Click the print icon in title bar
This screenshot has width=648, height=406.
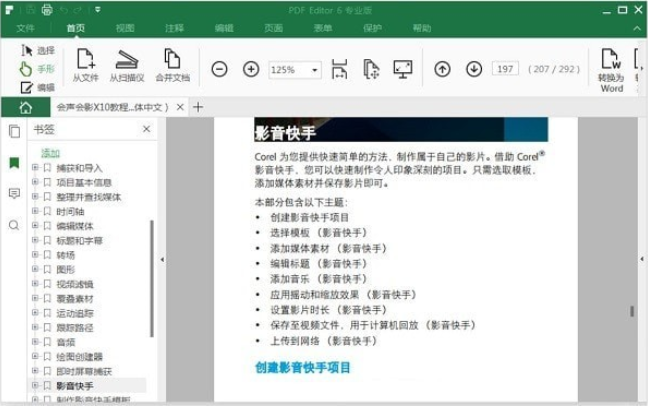47,10
